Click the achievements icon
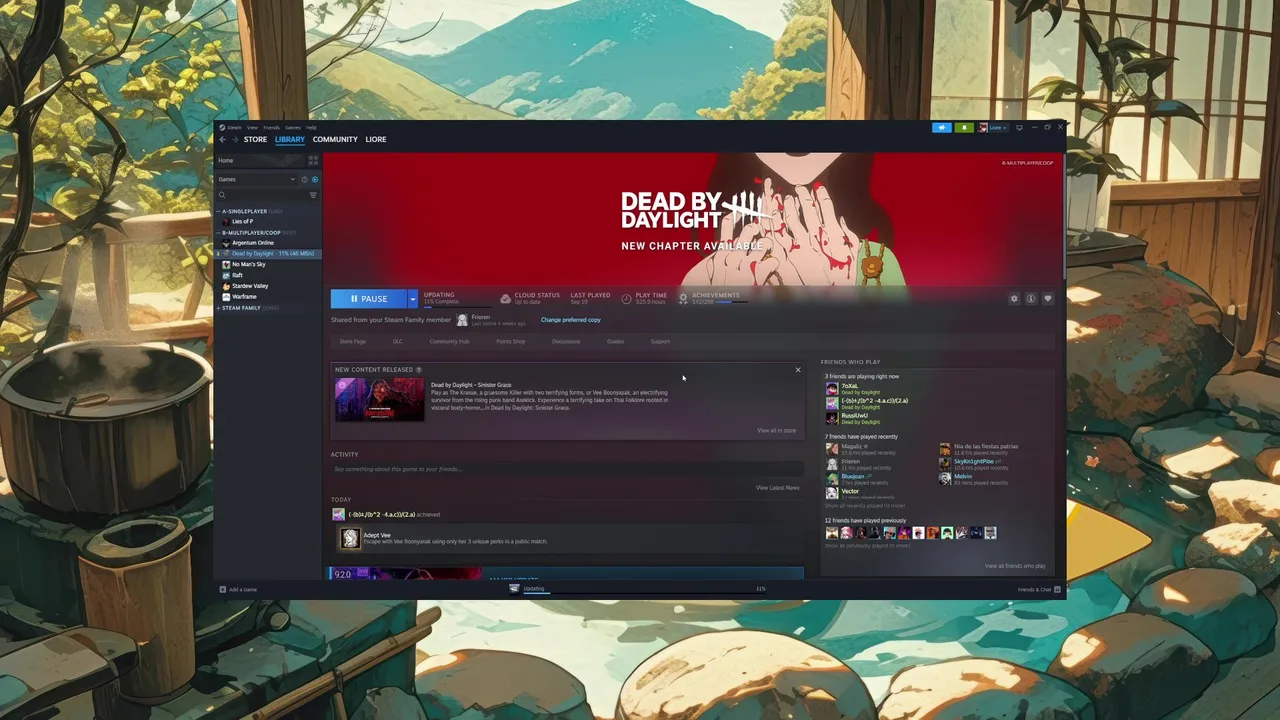This screenshot has width=1280, height=720. coord(683,298)
